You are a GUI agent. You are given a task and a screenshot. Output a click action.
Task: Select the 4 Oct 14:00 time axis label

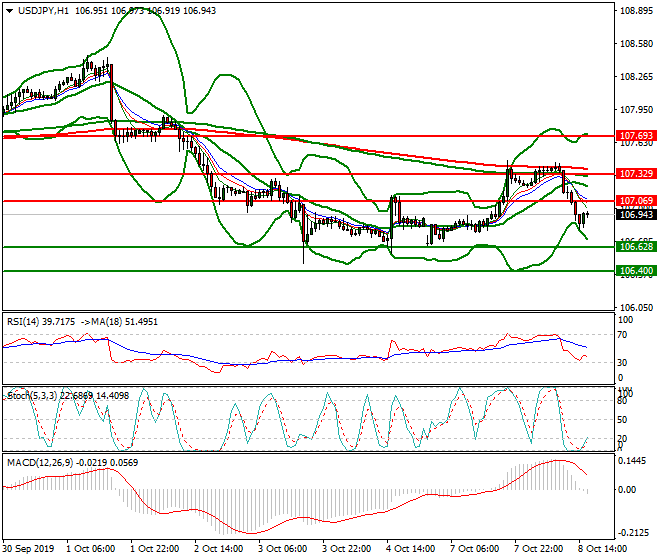[410, 549]
